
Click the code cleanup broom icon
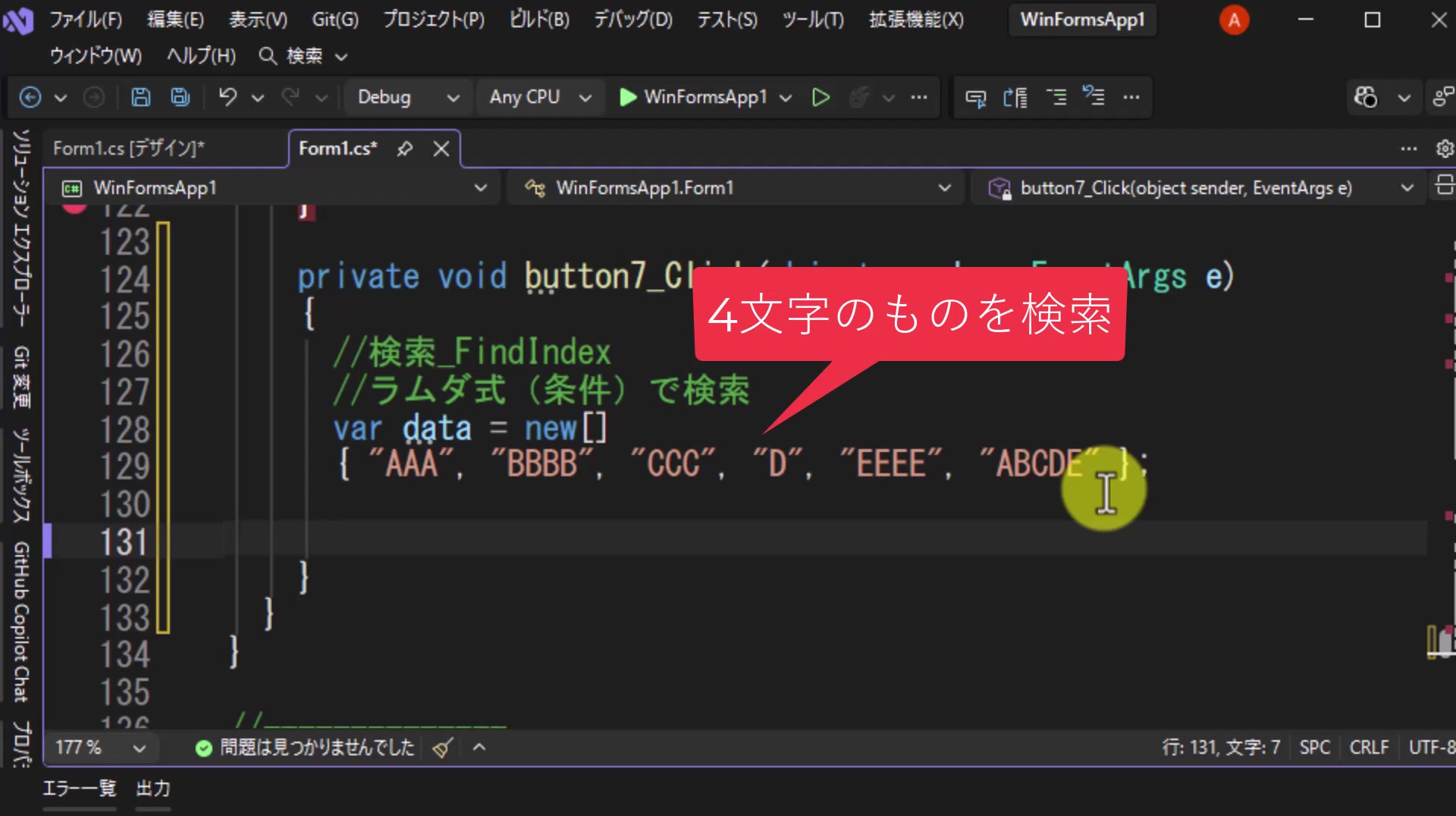[443, 748]
